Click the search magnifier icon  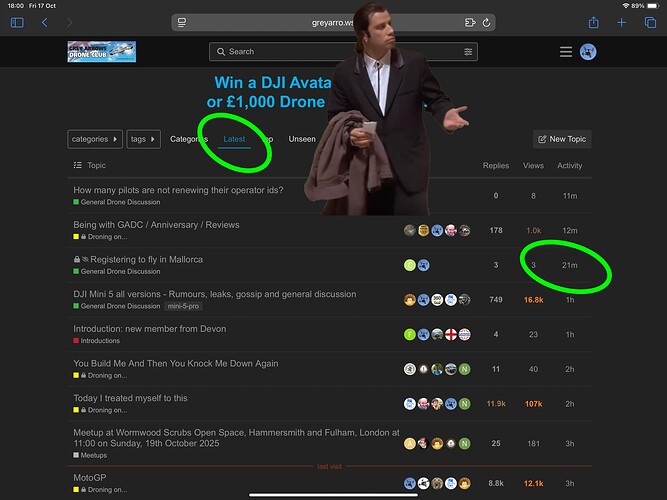coord(221,51)
